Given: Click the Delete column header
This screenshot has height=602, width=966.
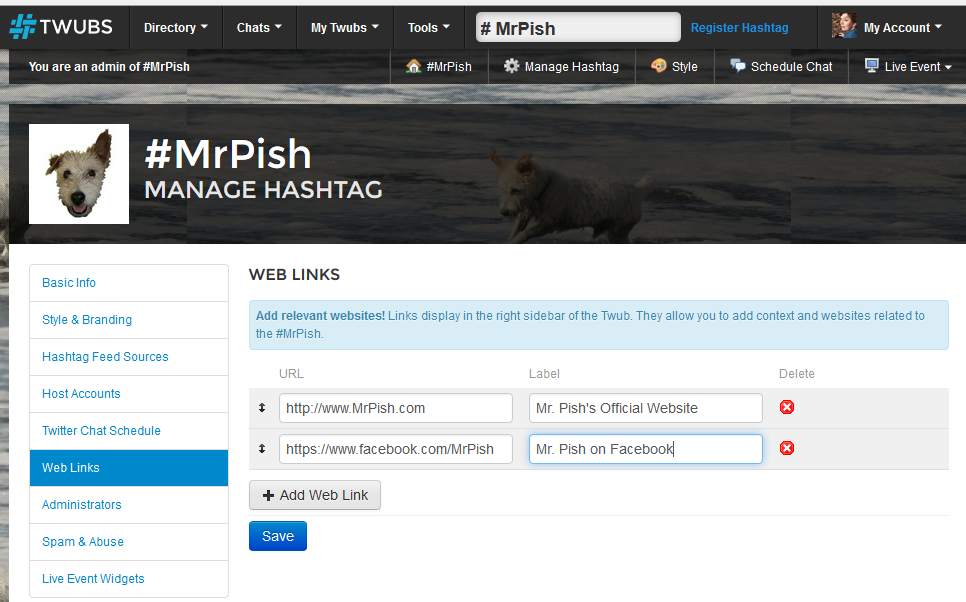Looking at the screenshot, I should 797,374.
